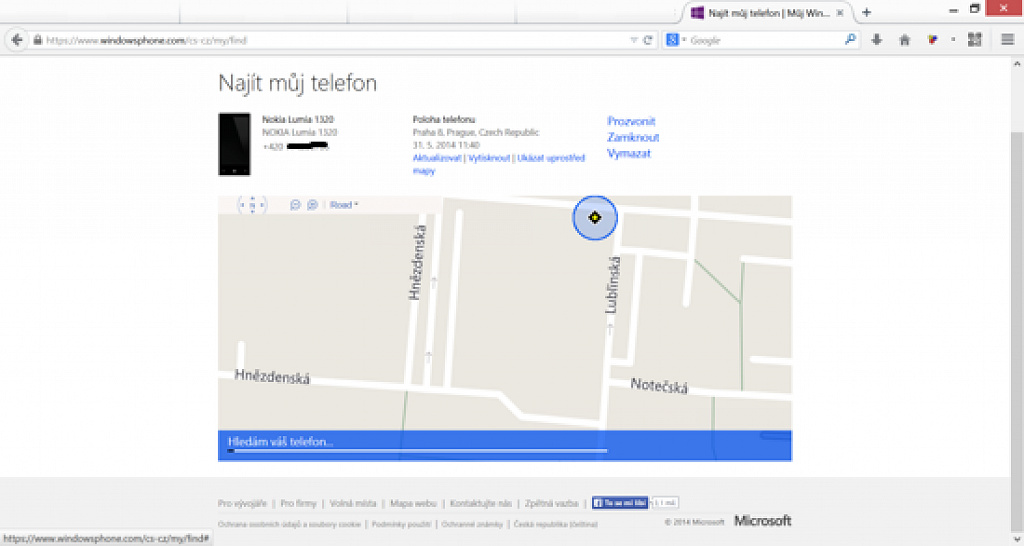Viewport: 1024px width, 546px height.
Task: Click Aktualizovat to refresh location
Action: (437, 158)
